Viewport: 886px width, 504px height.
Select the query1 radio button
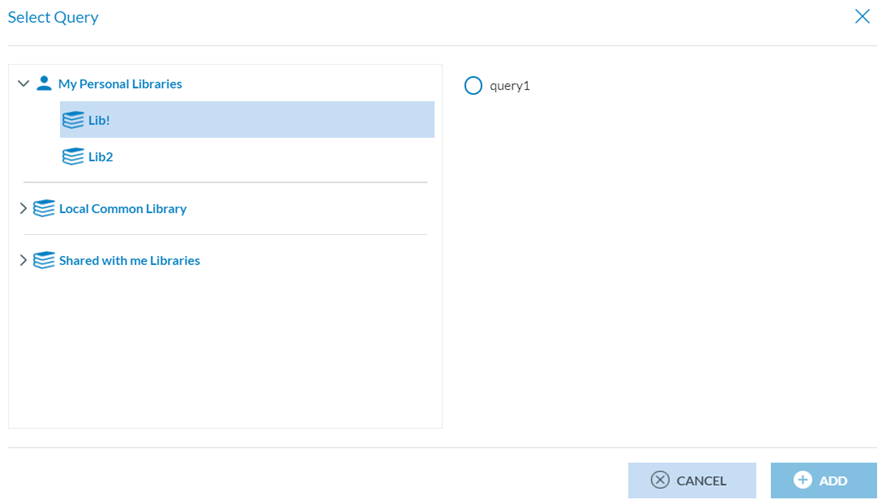pos(474,86)
